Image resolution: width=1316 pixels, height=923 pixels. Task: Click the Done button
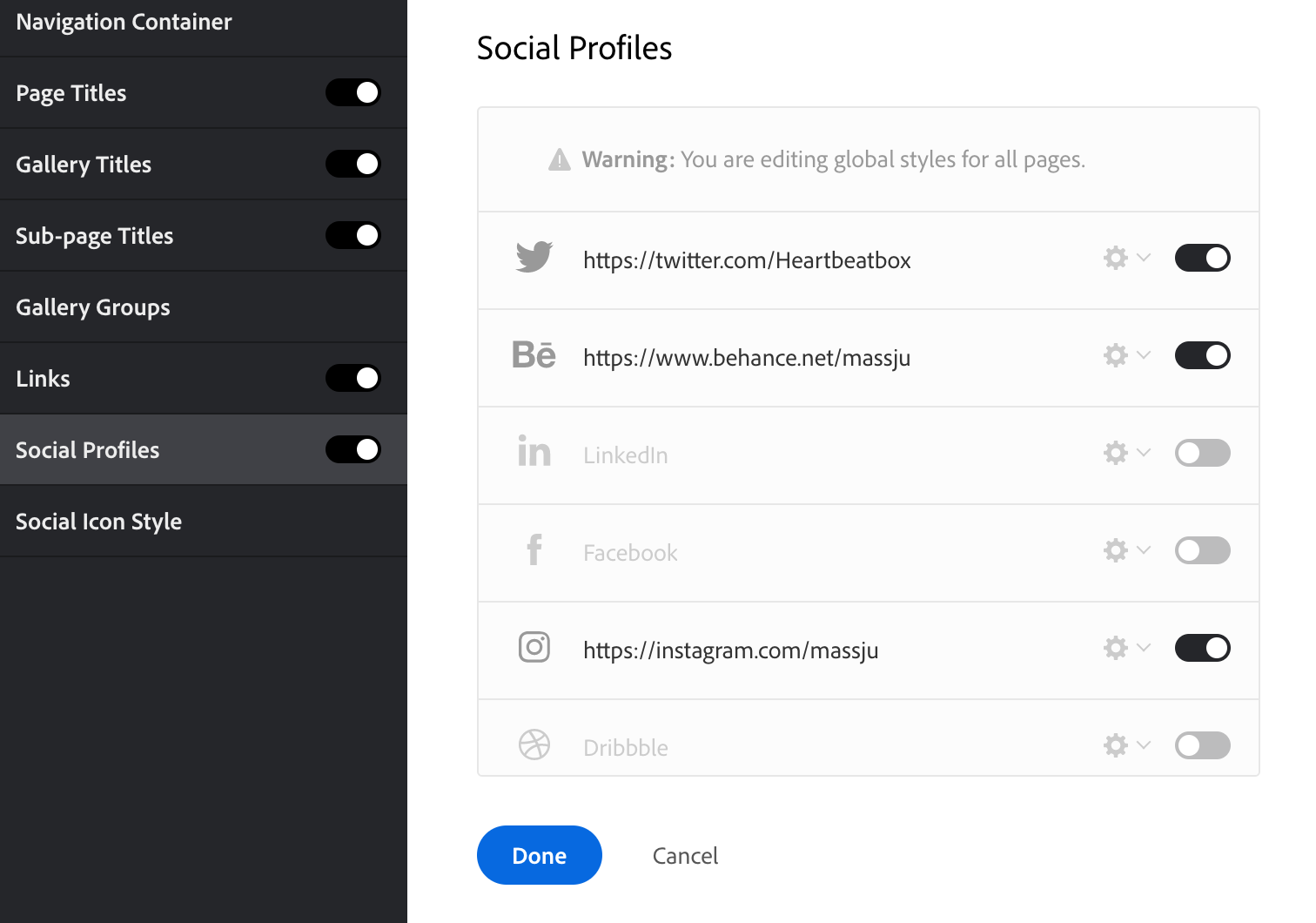[x=539, y=855]
